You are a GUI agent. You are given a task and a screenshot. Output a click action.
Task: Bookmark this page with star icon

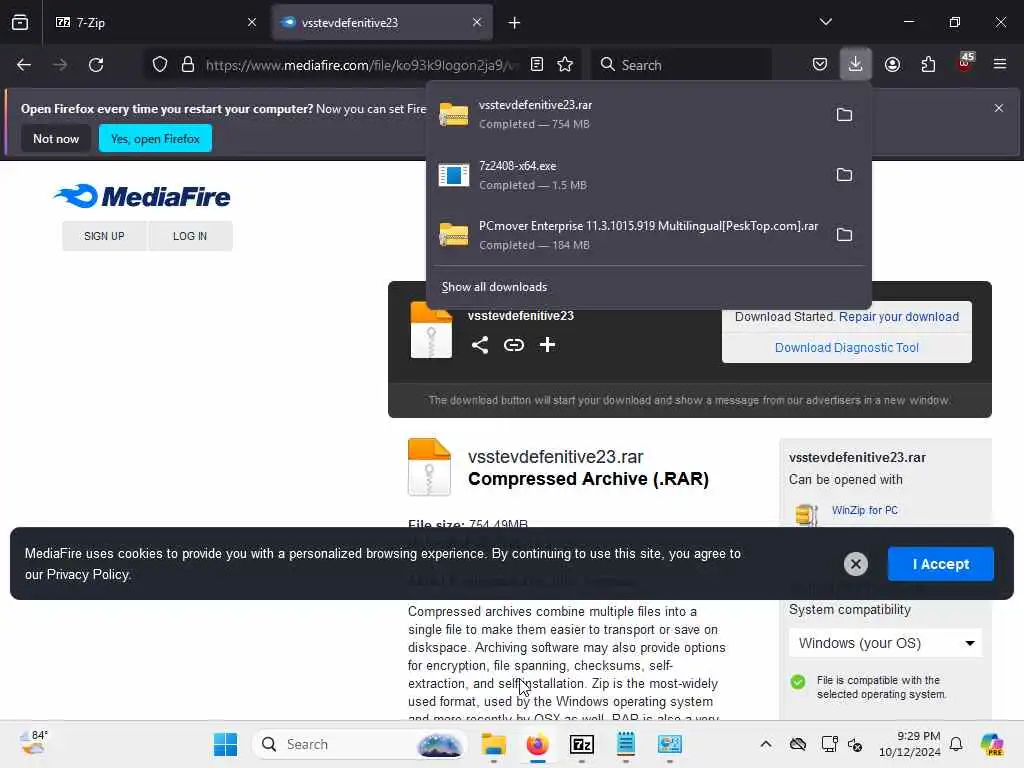pos(566,65)
